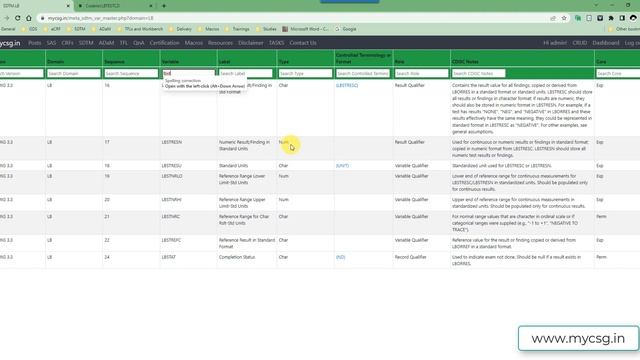Open the SDTM bookmarks folder
The height and width of the screenshot is (360, 640).
(x=76, y=29)
